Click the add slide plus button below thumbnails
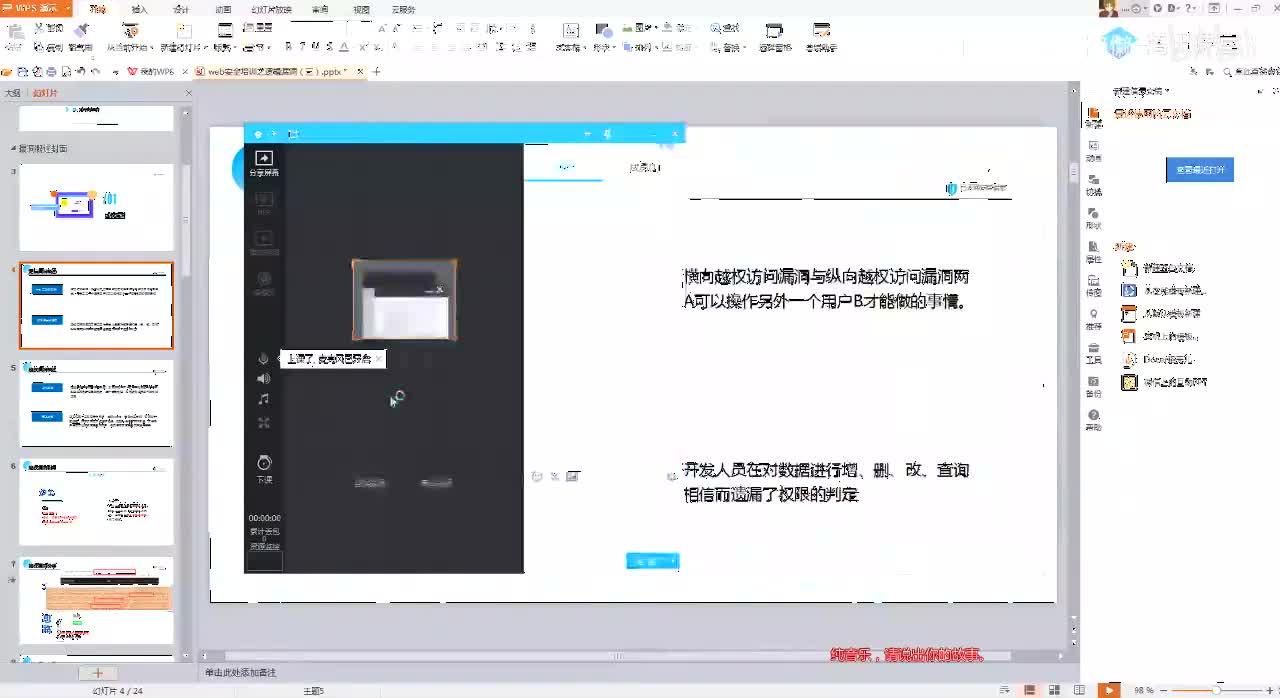The image size is (1280, 698). [x=97, y=673]
